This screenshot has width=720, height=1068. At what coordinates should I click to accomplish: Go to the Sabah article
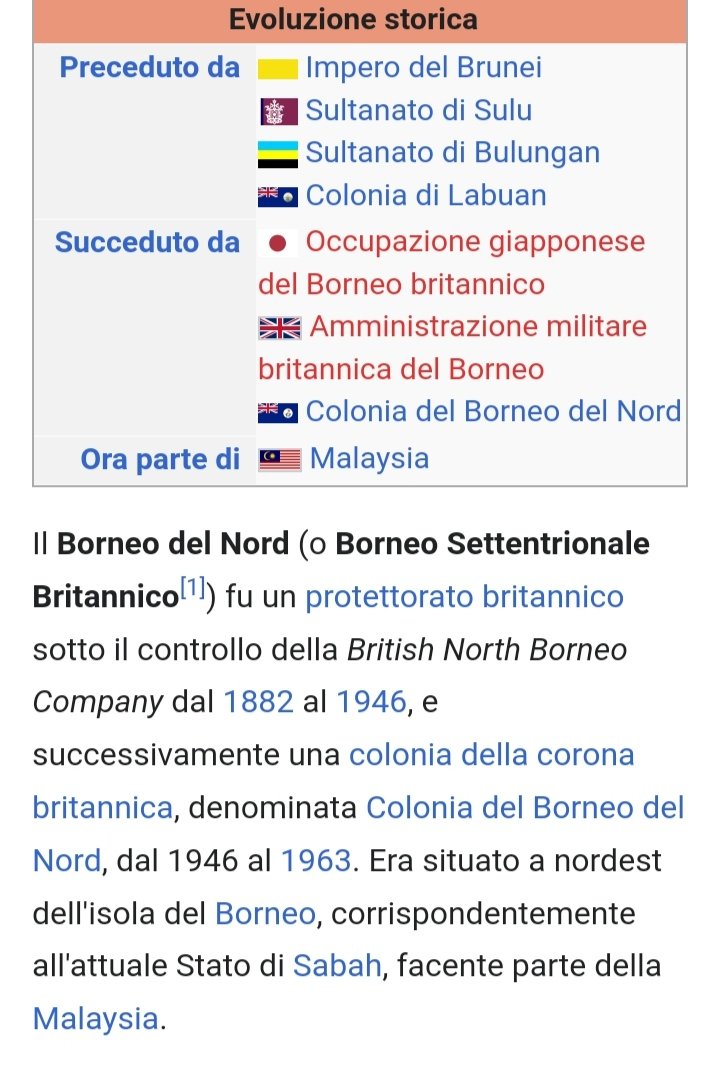pos(336,966)
